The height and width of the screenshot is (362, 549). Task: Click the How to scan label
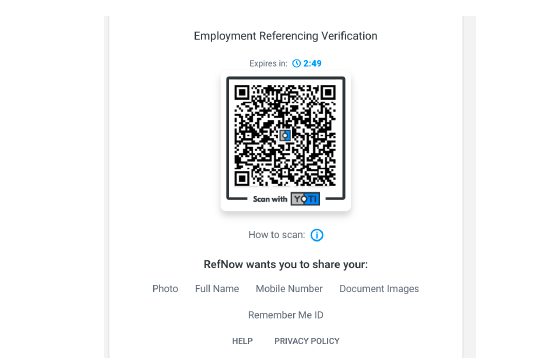[277, 235]
